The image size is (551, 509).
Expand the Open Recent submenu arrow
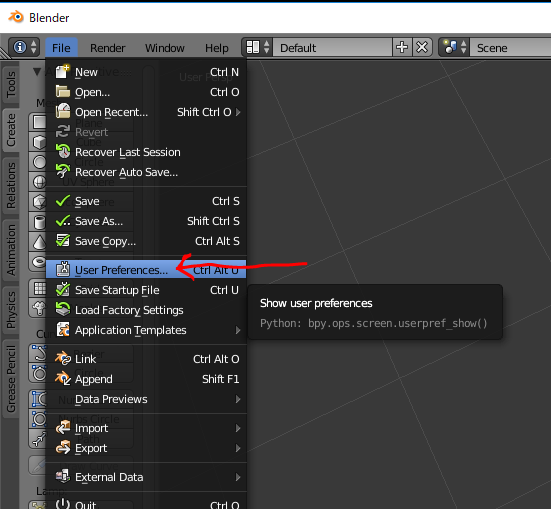pos(238,112)
